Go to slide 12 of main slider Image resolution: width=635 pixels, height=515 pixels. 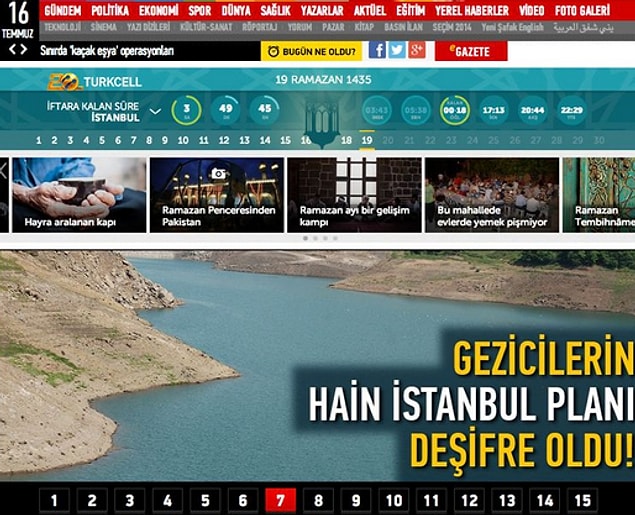[469, 501]
